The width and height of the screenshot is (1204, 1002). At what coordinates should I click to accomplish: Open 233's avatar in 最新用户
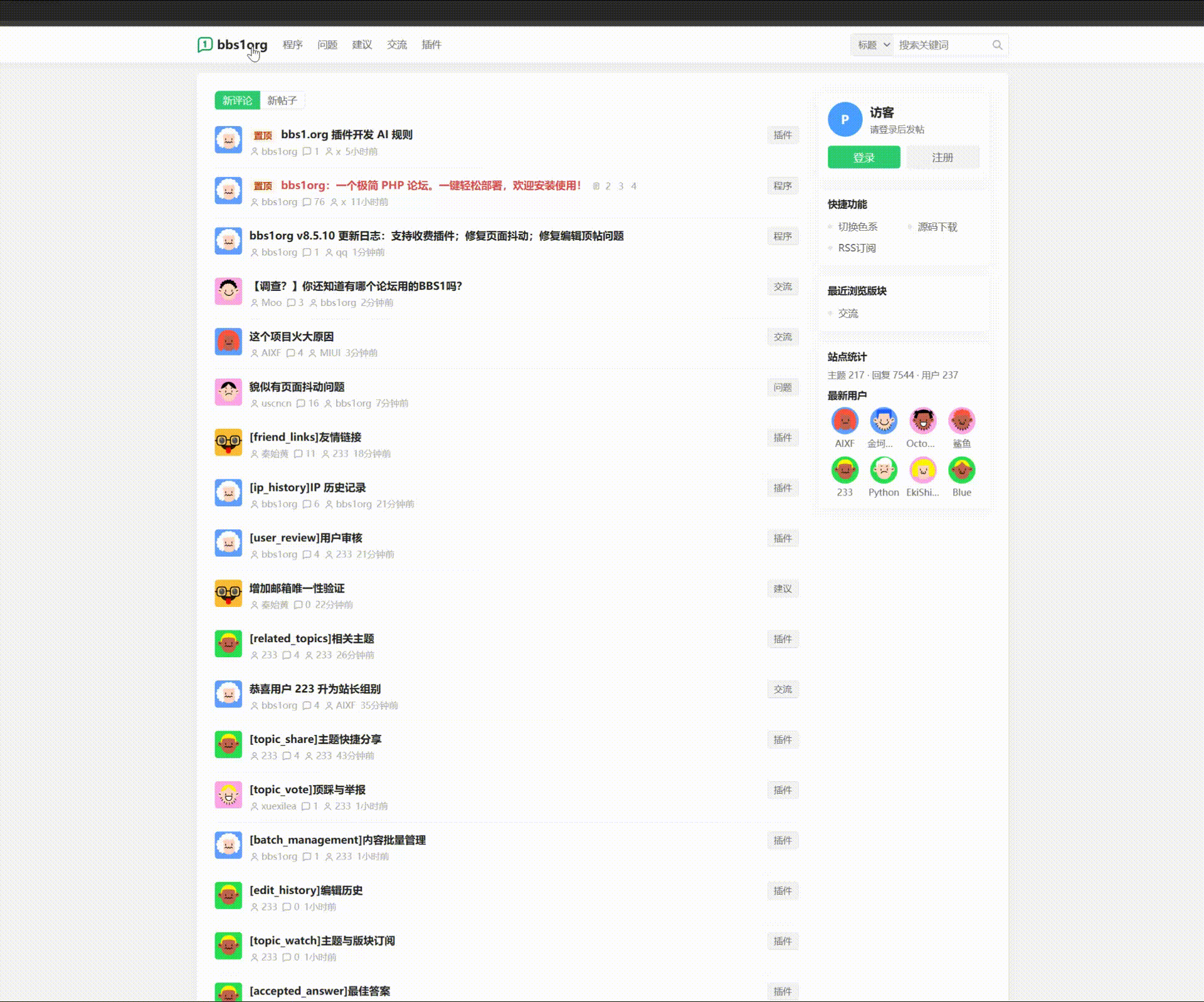point(845,470)
